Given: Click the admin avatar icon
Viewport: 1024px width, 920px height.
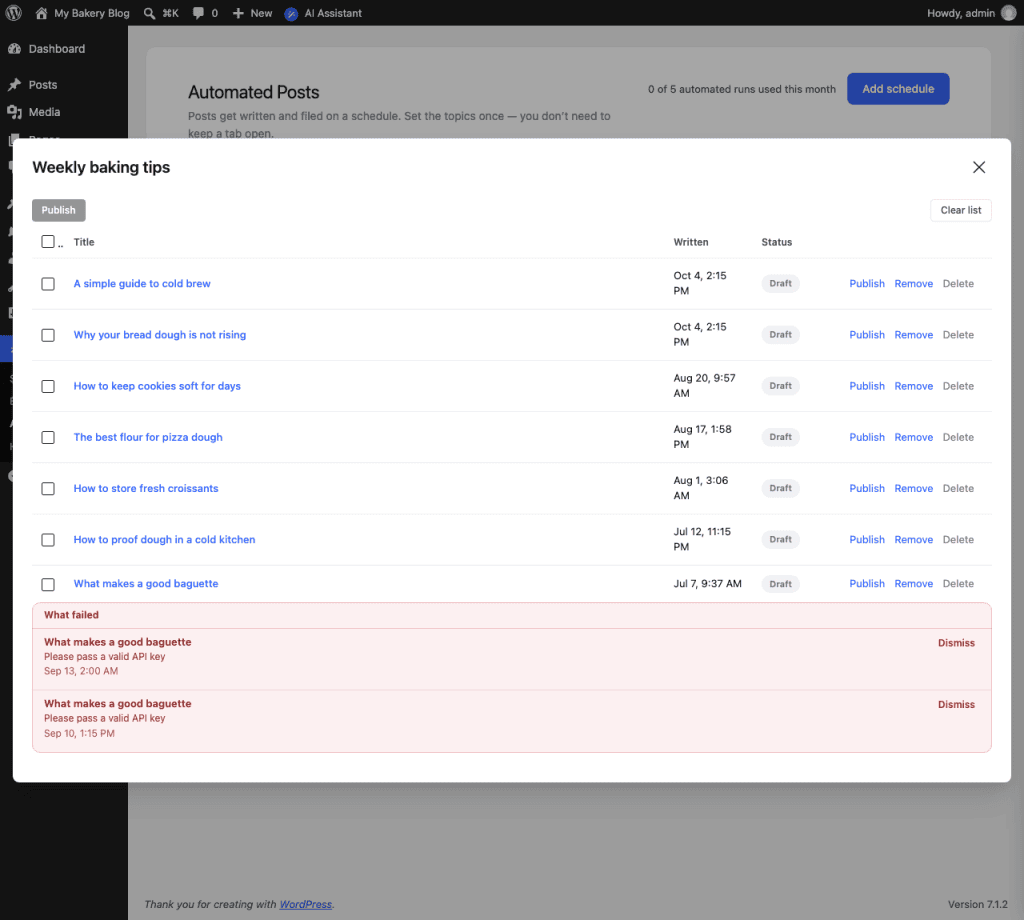Looking at the screenshot, I should (1009, 13).
